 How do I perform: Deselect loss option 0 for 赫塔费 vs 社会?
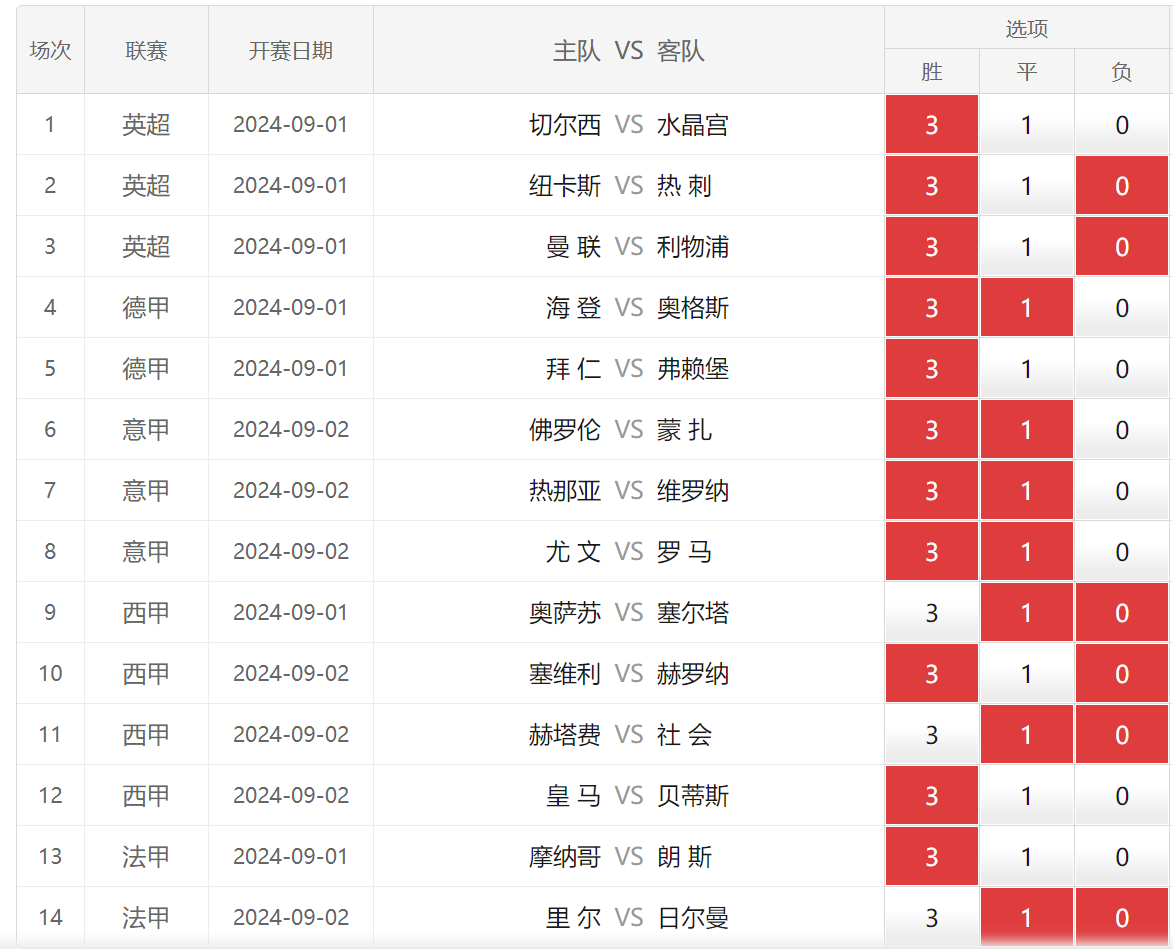(x=1121, y=734)
